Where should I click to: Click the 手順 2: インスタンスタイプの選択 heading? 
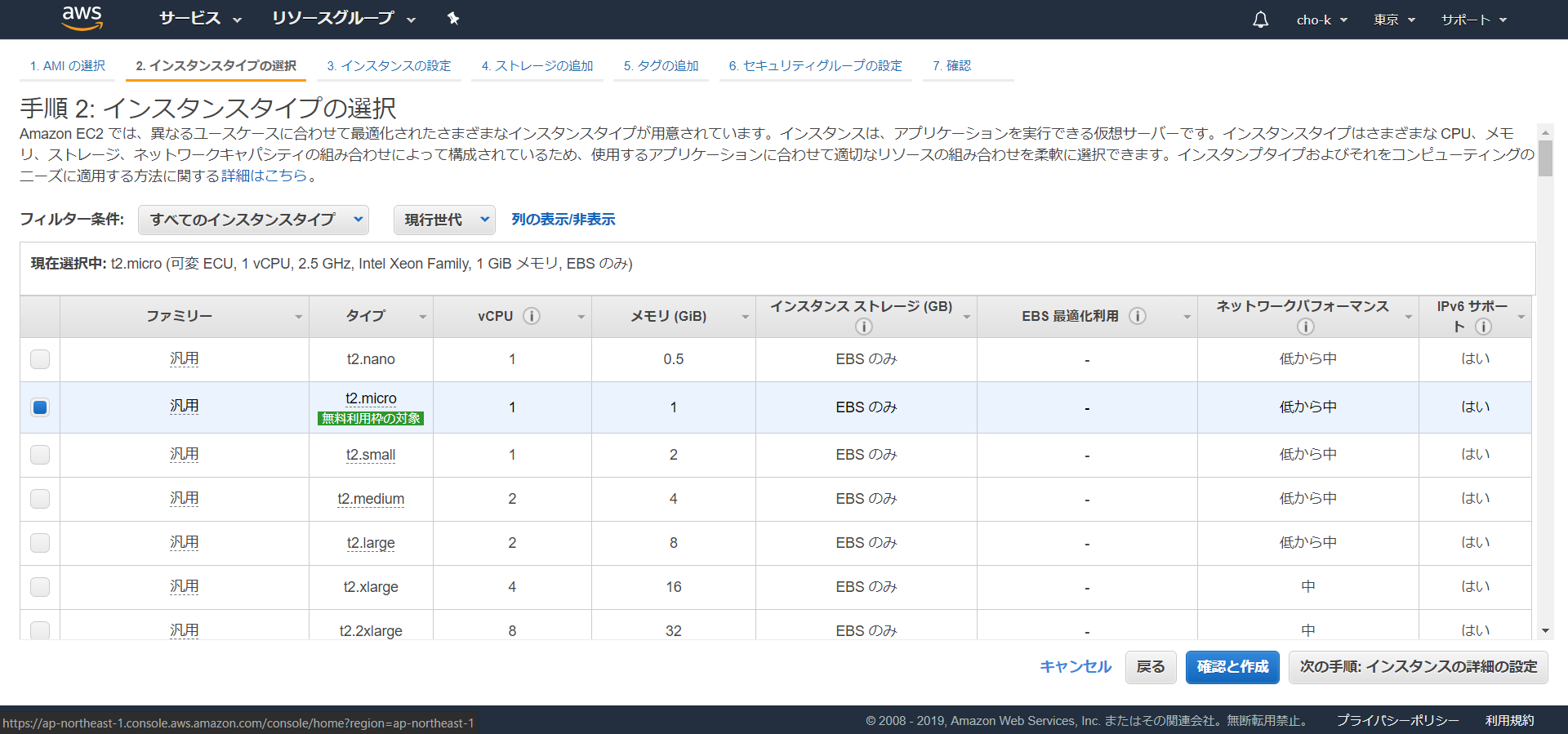[208, 108]
